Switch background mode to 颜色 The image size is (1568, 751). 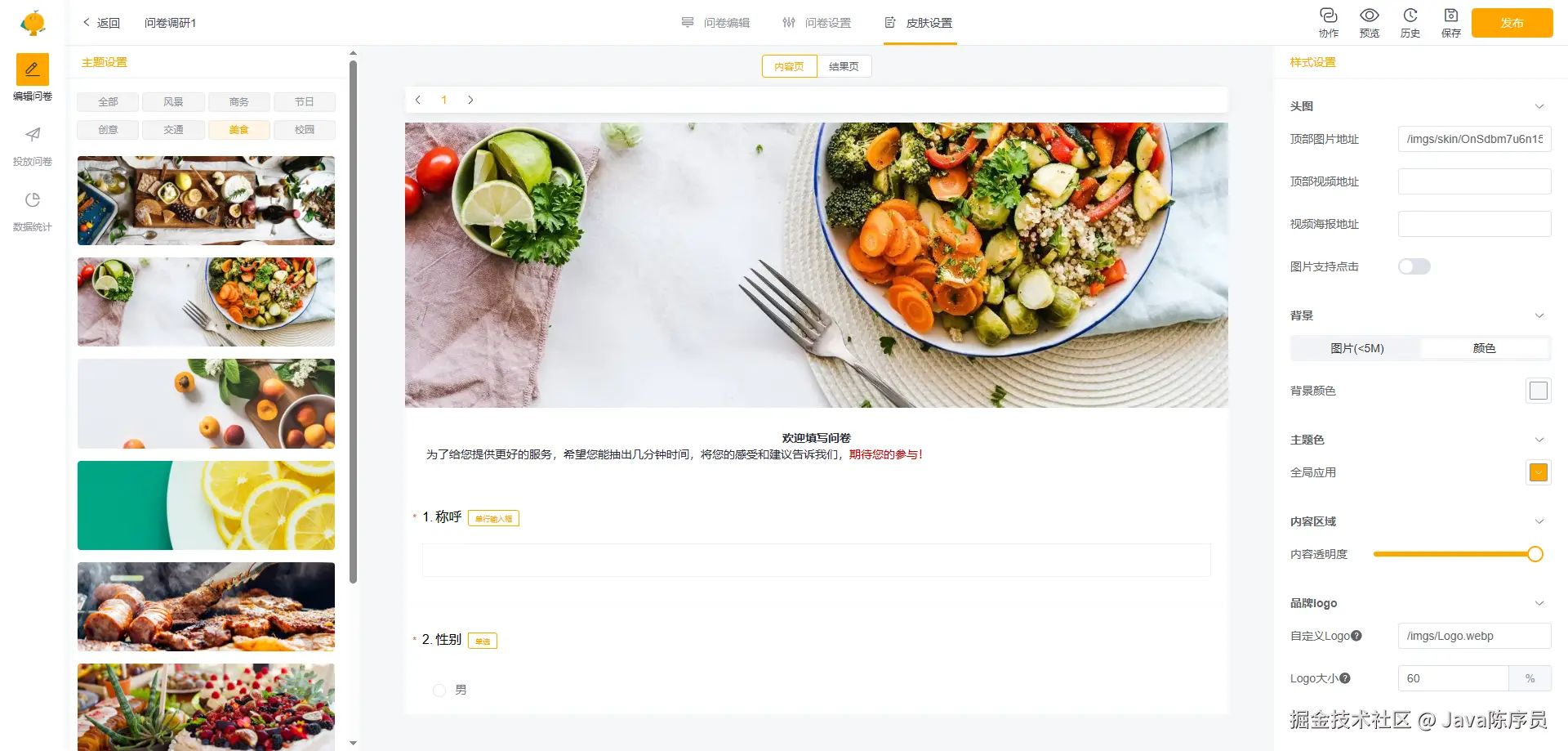coord(1485,348)
